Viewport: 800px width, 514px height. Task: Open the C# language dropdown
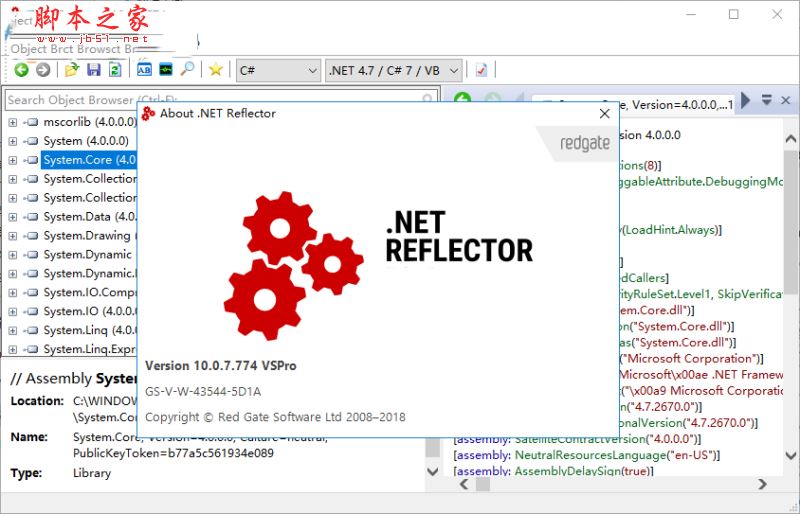(x=278, y=70)
